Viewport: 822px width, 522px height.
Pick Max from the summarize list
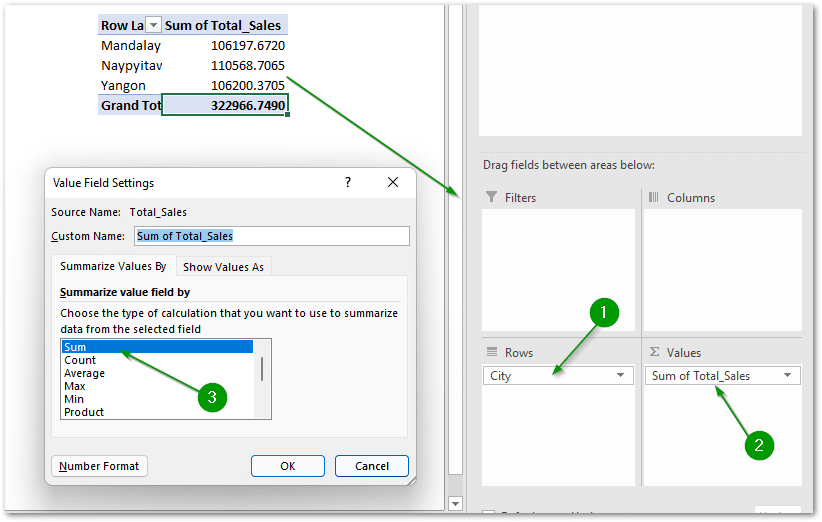click(x=75, y=386)
